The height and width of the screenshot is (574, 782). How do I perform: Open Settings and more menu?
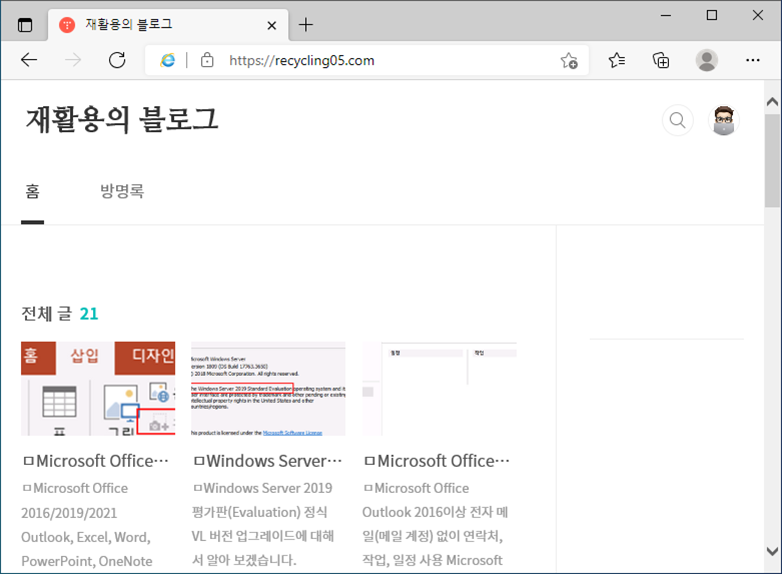point(753,60)
